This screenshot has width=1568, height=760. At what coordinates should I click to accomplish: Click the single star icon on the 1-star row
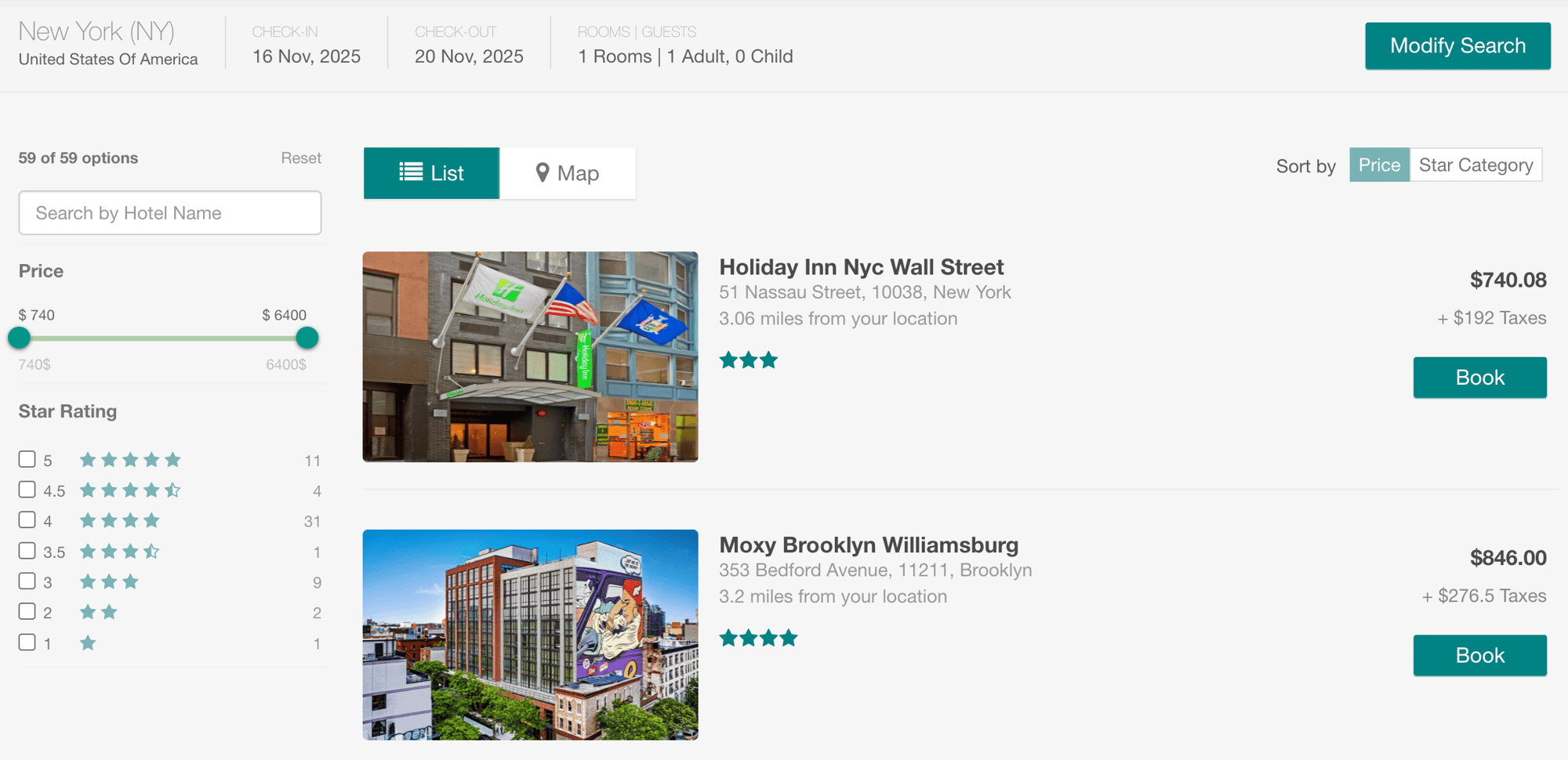88,642
